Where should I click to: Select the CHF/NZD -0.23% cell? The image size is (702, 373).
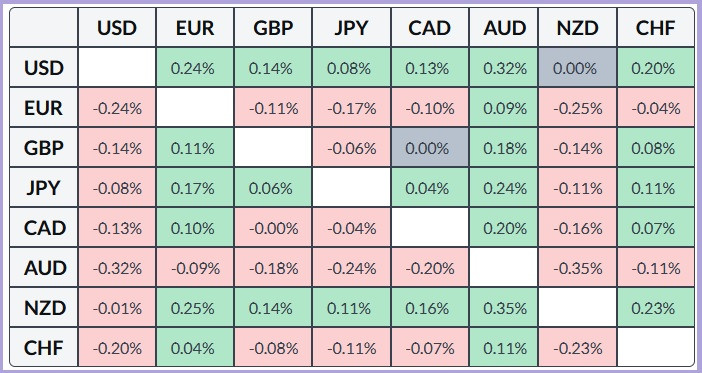[x=578, y=347]
